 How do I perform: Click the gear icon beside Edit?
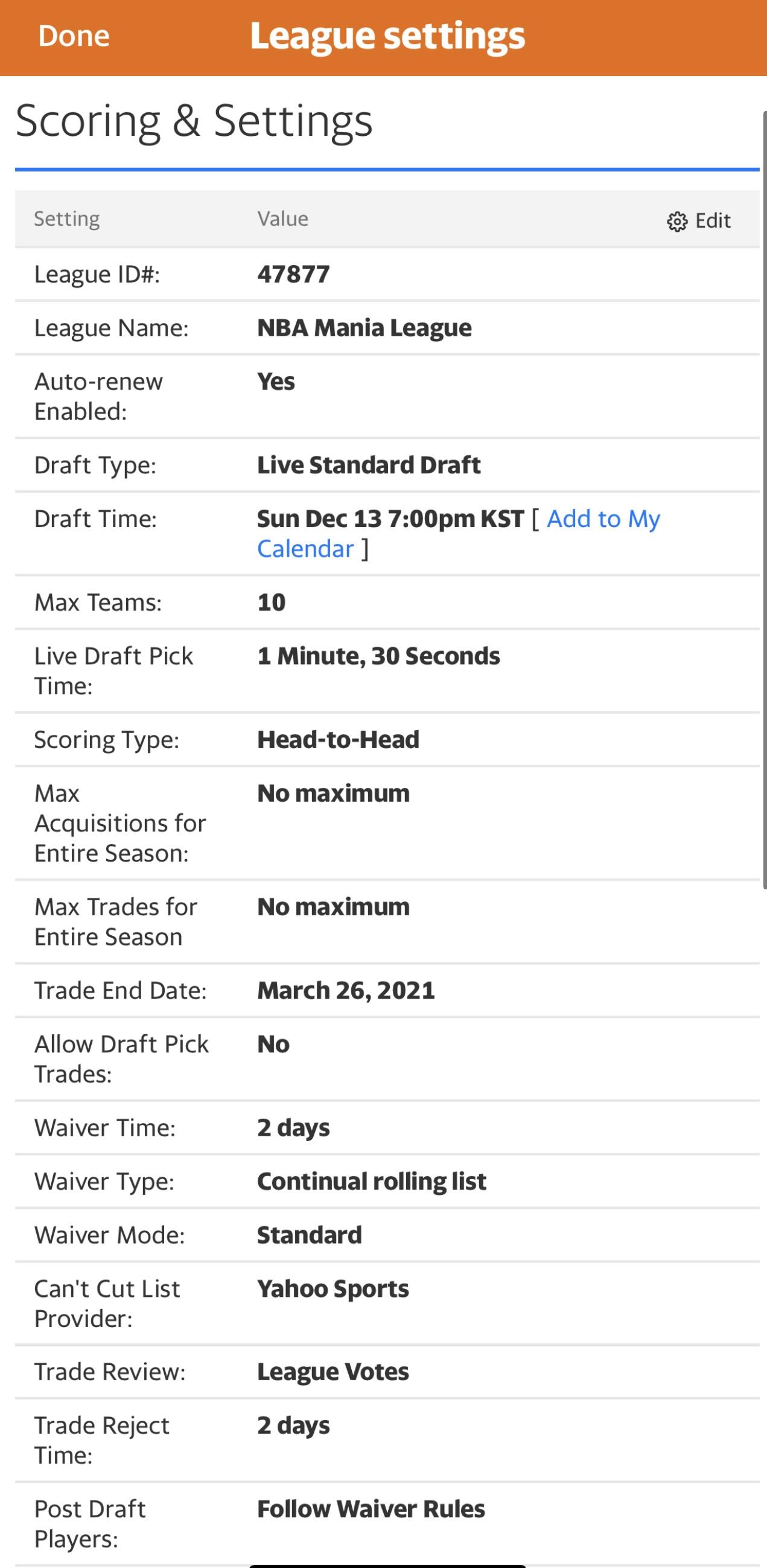[x=676, y=222]
